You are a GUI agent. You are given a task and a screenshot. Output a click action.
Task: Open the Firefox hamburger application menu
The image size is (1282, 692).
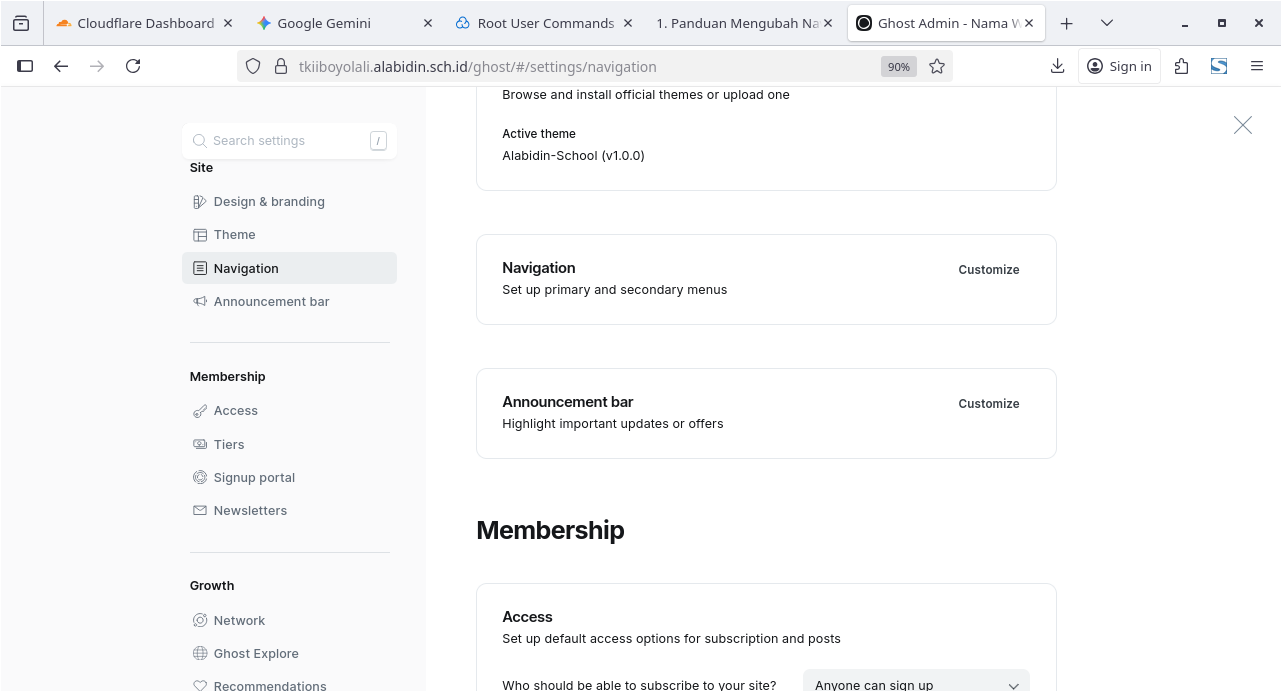pyautogui.click(x=1257, y=67)
